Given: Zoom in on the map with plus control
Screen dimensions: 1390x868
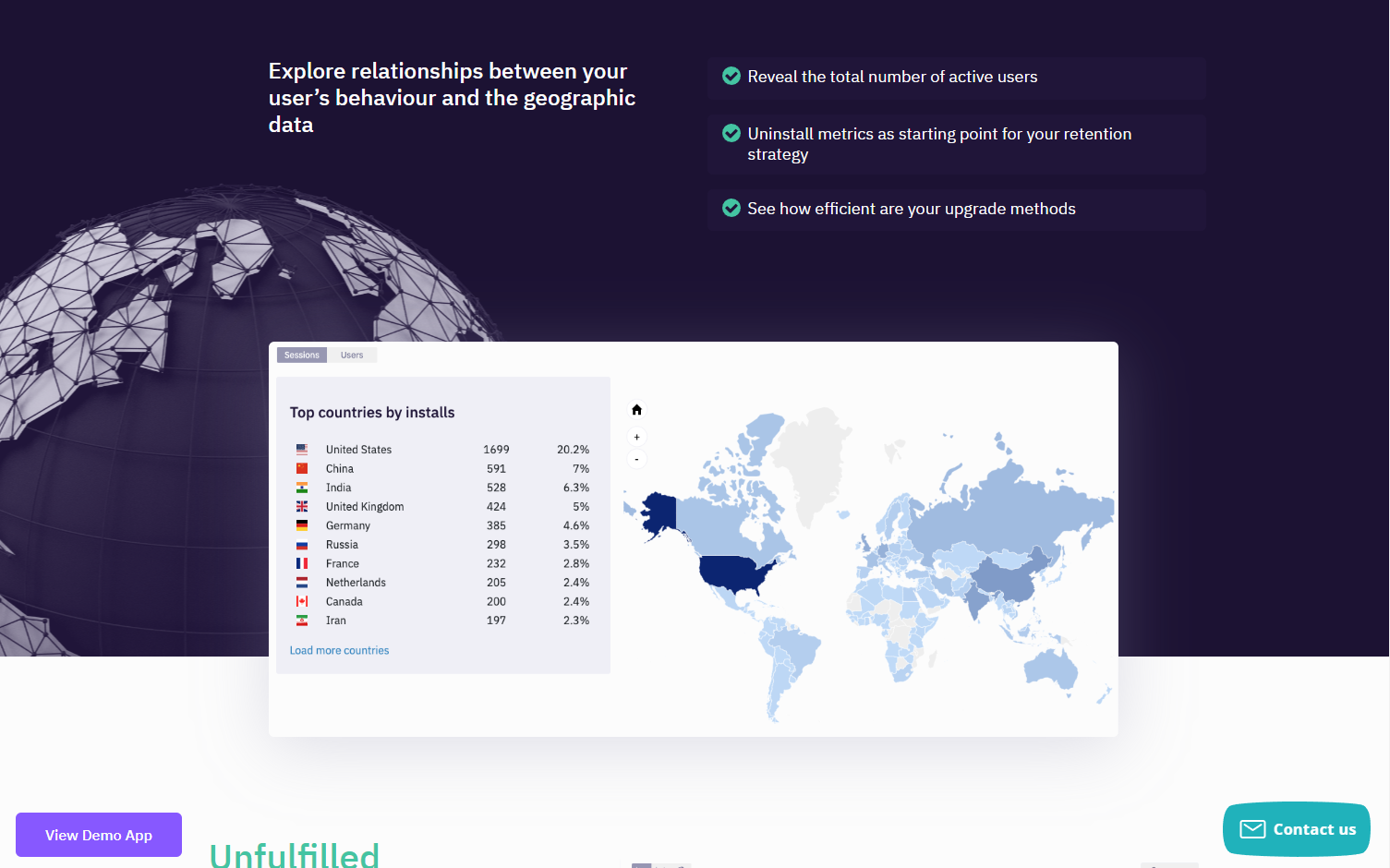Looking at the screenshot, I should (x=636, y=436).
